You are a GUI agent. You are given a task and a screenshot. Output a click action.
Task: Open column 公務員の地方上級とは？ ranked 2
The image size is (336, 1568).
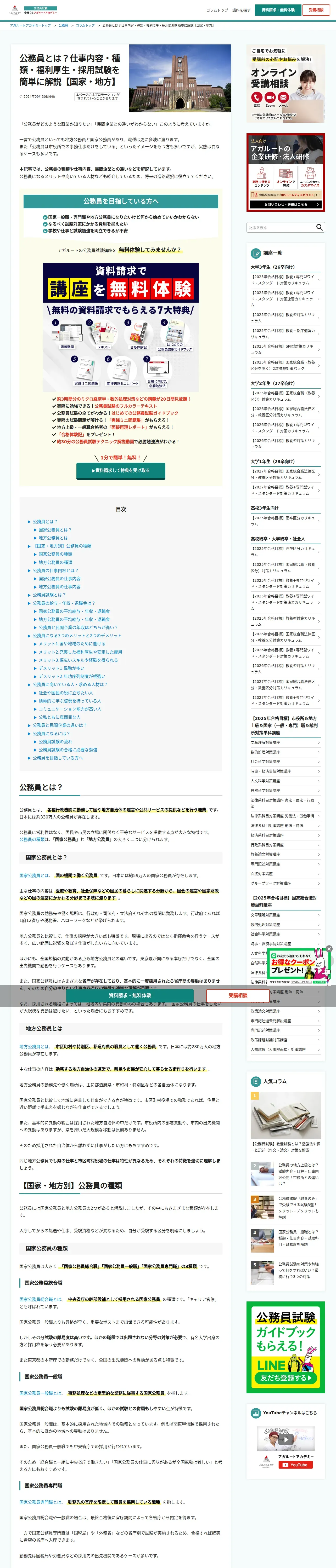coord(285,1174)
